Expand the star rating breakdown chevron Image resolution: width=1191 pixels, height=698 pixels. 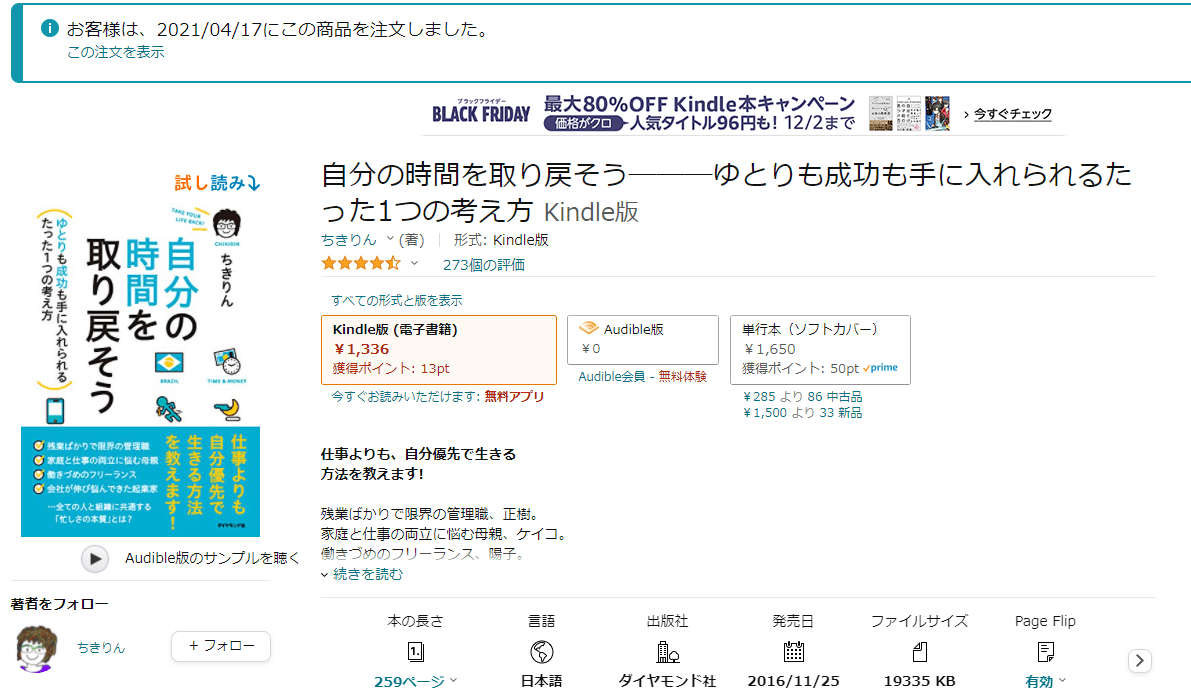tap(414, 264)
